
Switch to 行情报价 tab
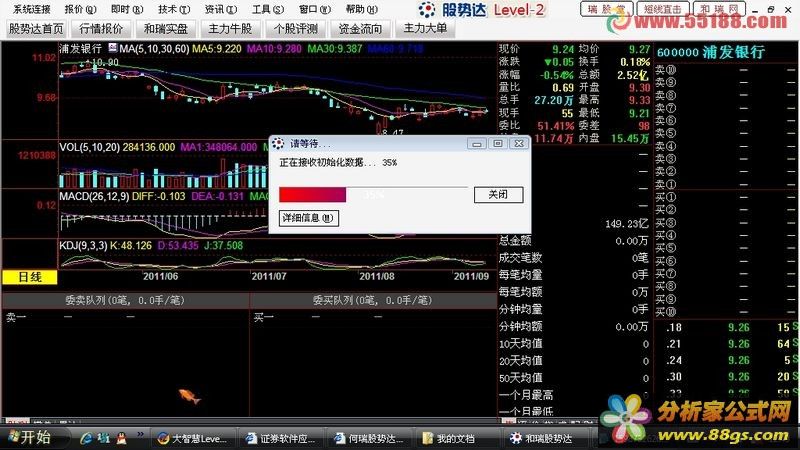101,29
